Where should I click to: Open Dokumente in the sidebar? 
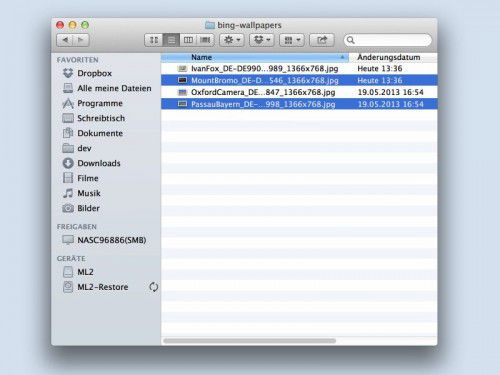(x=93, y=133)
